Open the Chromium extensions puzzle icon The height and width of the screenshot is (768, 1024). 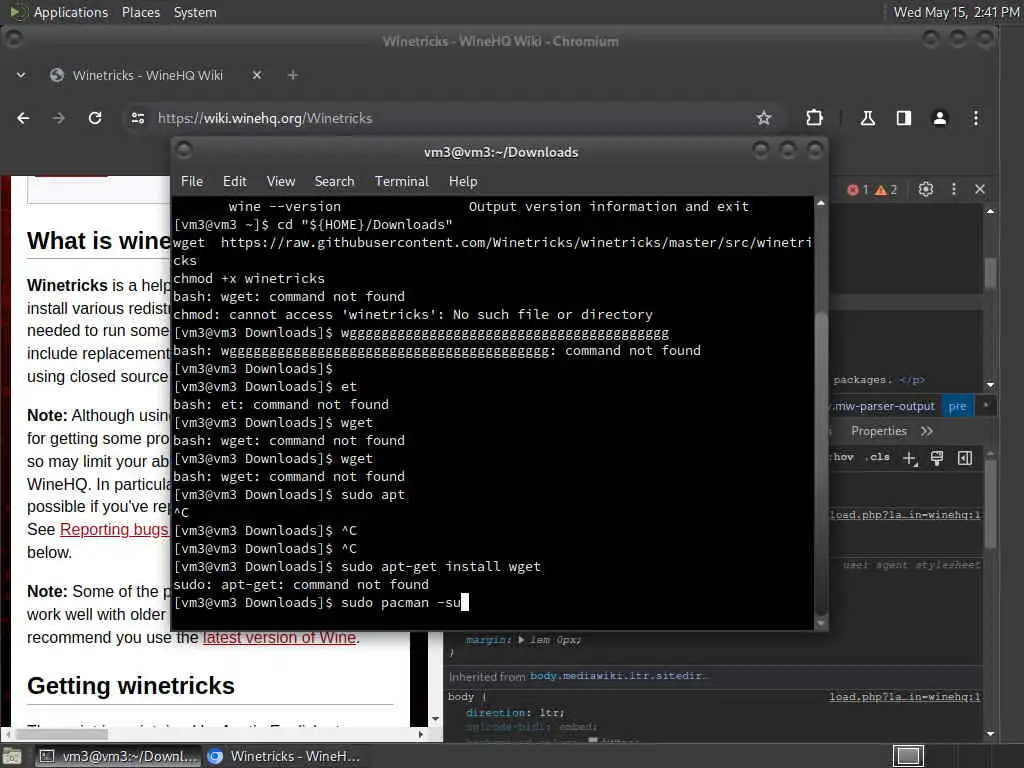[814, 118]
